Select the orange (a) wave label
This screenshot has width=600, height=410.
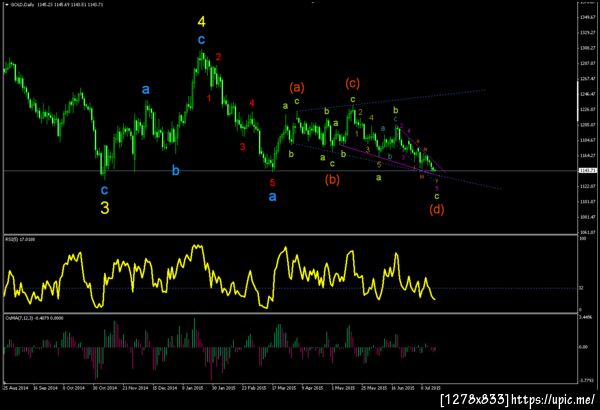pos(297,88)
